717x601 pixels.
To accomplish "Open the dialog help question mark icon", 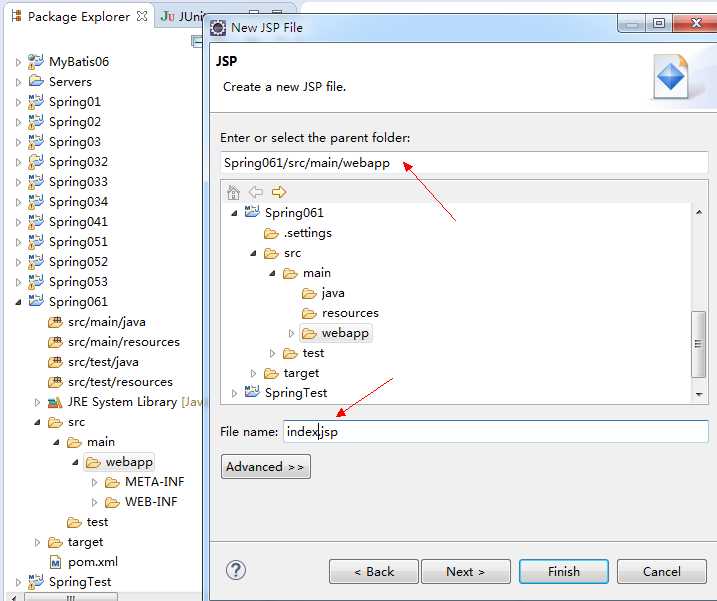I will point(236,570).
